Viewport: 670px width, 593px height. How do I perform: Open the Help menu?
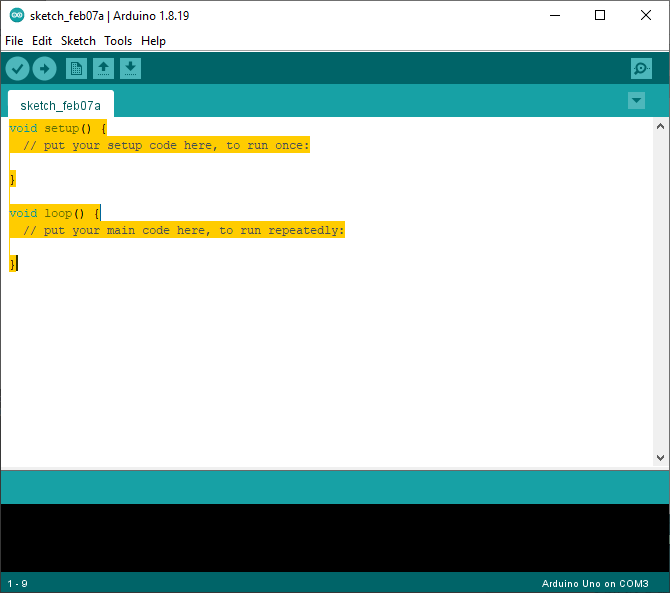pyautogui.click(x=153, y=41)
